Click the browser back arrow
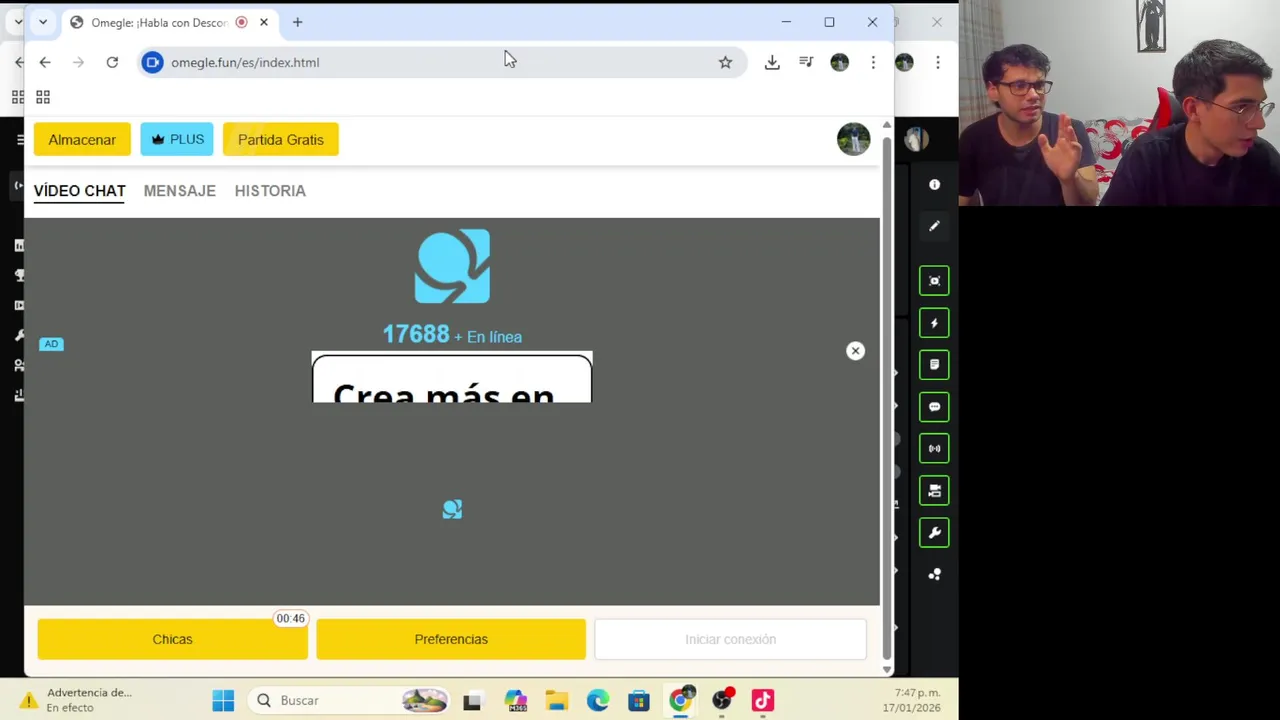Image resolution: width=1280 pixels, height=720 pixels. tap(45, 62)
